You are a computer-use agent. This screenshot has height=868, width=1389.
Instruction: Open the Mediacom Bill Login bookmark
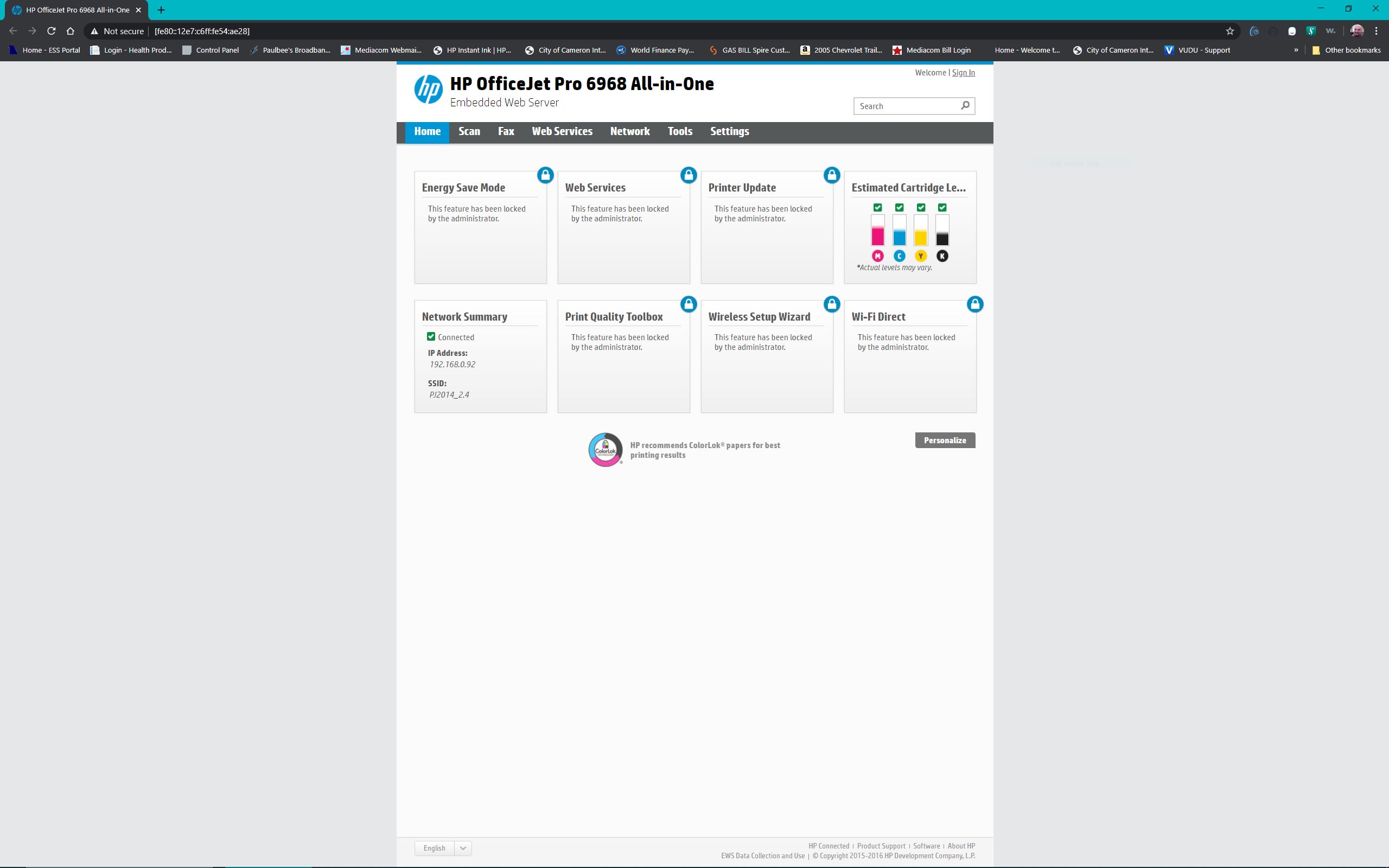click(932, 50)
